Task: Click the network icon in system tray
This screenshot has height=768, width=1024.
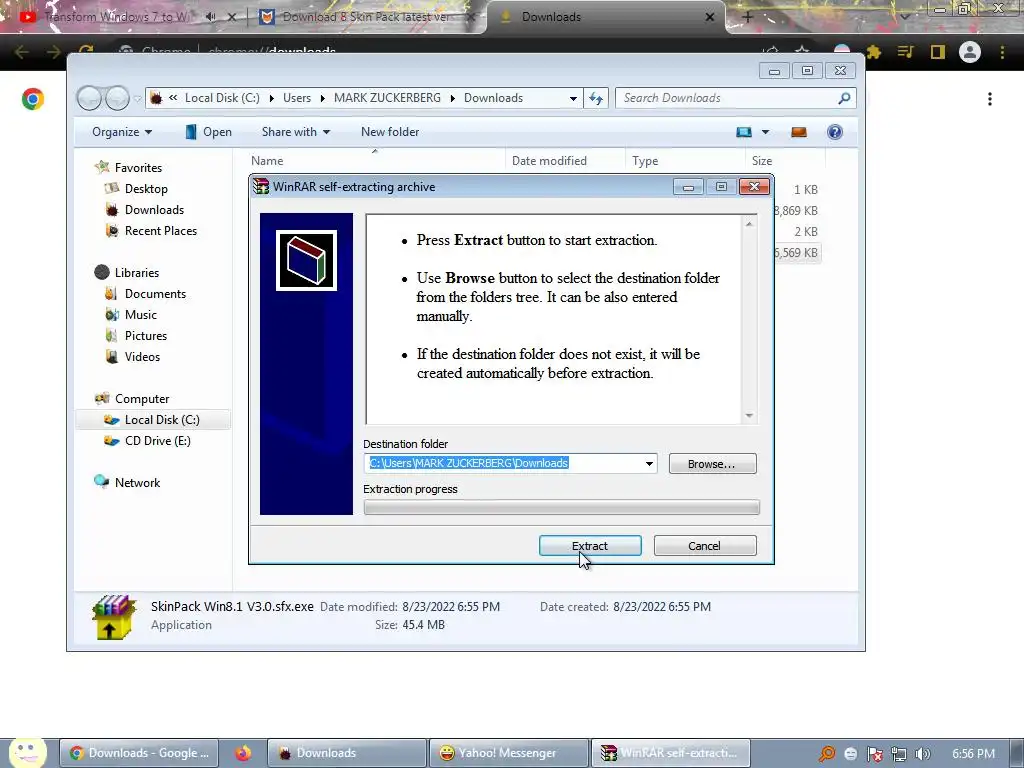Action: (x=899, y=754)
